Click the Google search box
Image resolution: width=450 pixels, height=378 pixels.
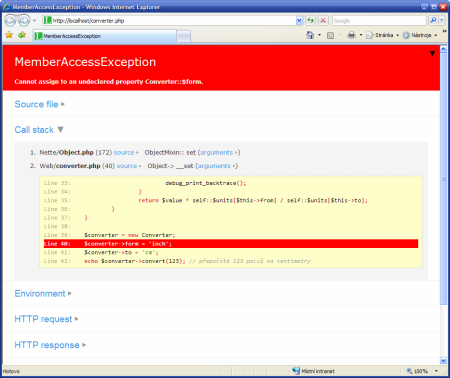coord(379,21)
